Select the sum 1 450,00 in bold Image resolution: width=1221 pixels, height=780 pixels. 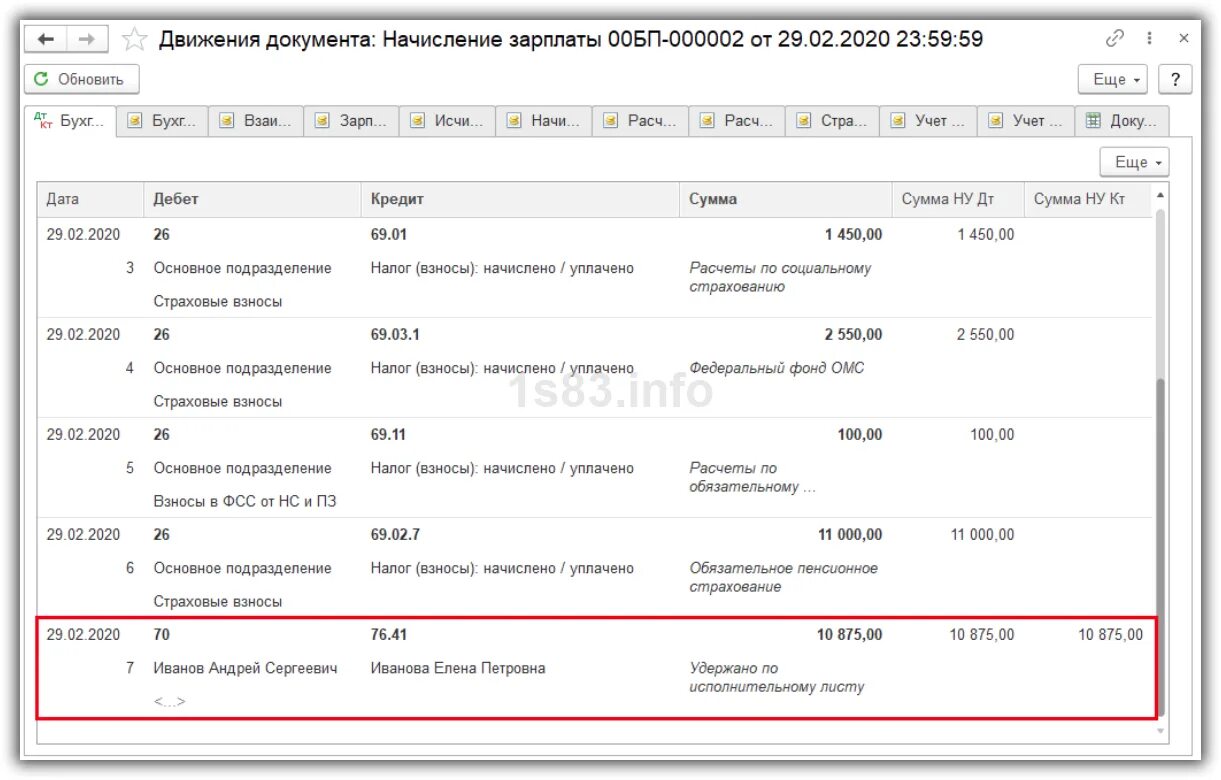853,234
